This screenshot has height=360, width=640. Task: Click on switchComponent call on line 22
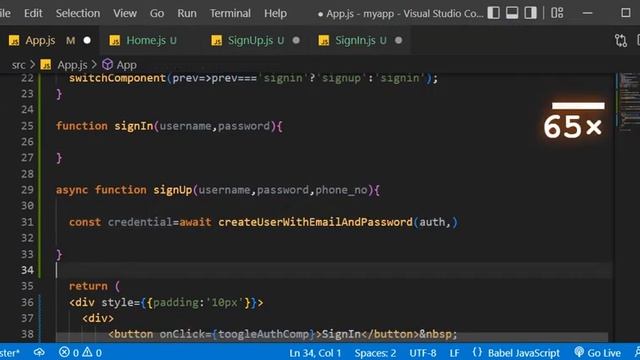click(x=117, y=78)
